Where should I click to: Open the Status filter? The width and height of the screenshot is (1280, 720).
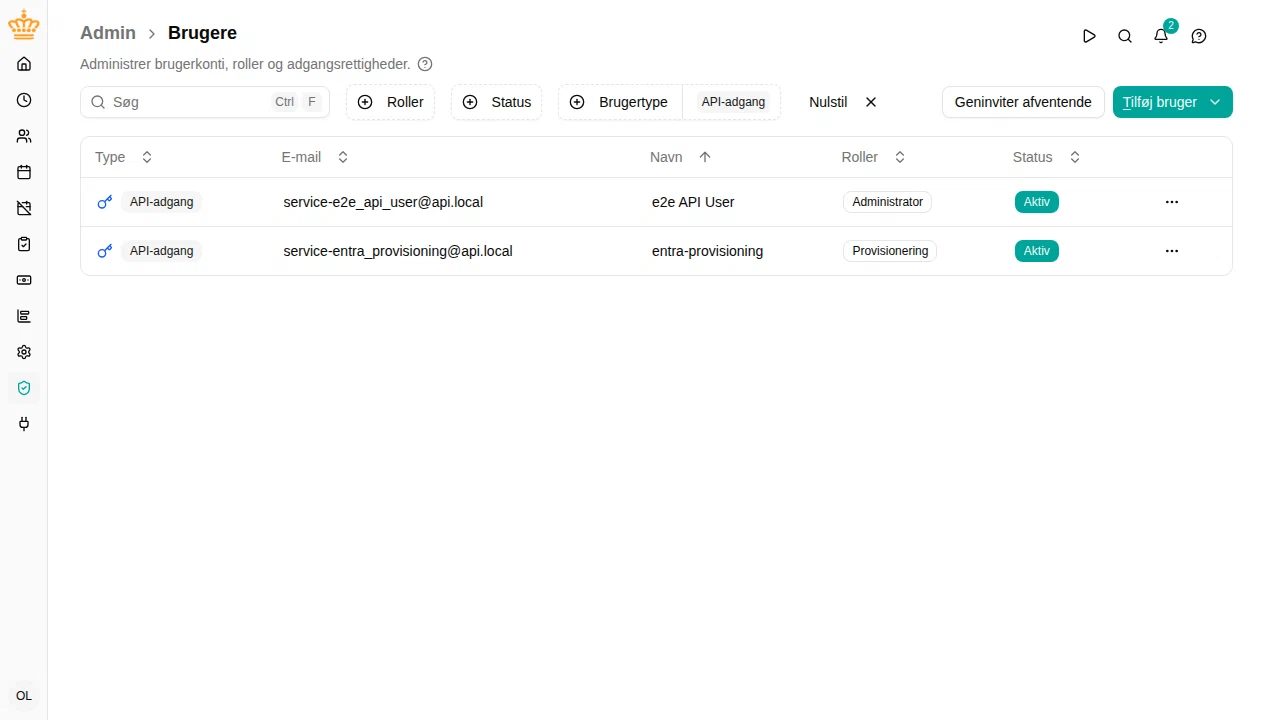[497, 102]
